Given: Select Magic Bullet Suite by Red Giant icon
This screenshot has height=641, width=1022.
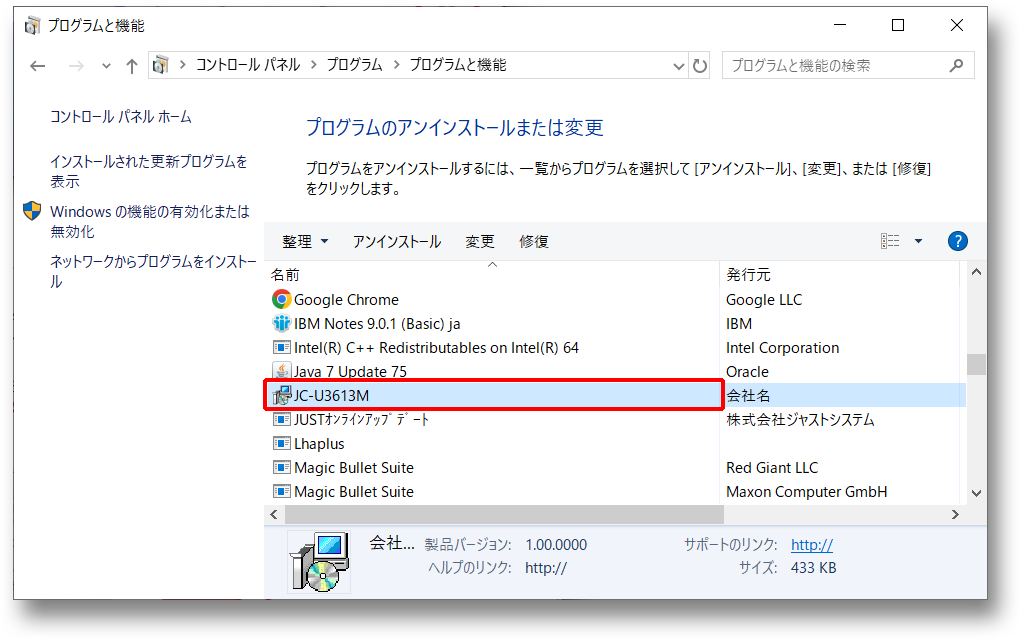Looking at the screenshot, I should click(282, 468).
